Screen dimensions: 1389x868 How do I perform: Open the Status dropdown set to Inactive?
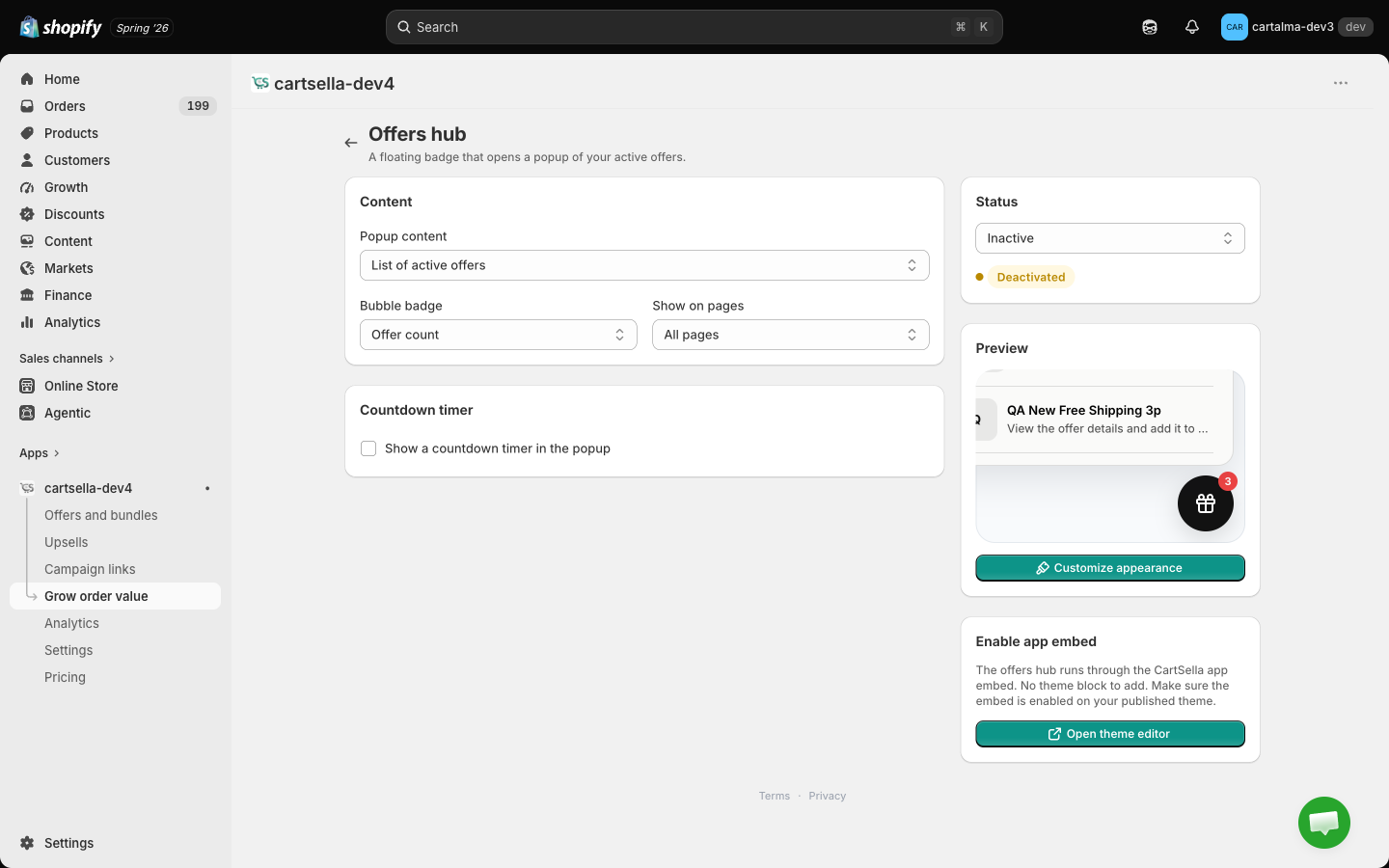tap(1110, 238)
